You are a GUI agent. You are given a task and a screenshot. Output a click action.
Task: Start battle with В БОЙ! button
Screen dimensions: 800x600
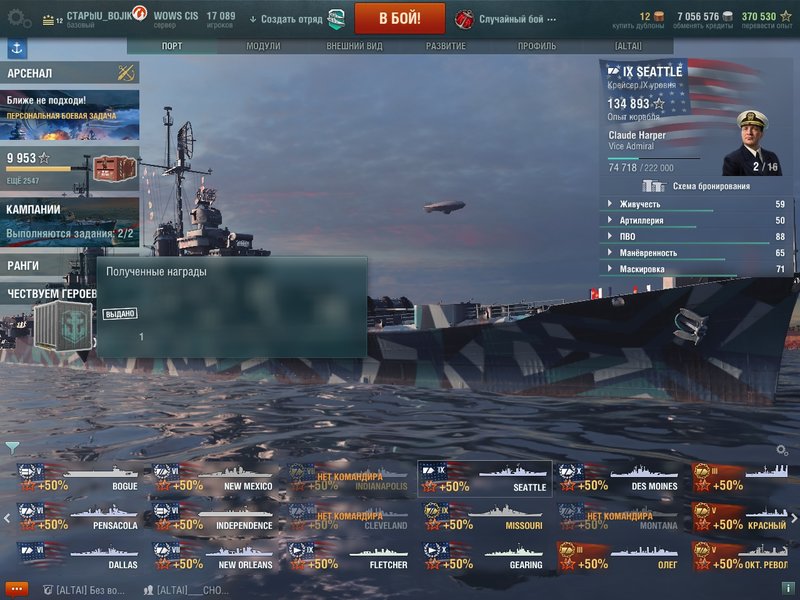tap(399, 18)
